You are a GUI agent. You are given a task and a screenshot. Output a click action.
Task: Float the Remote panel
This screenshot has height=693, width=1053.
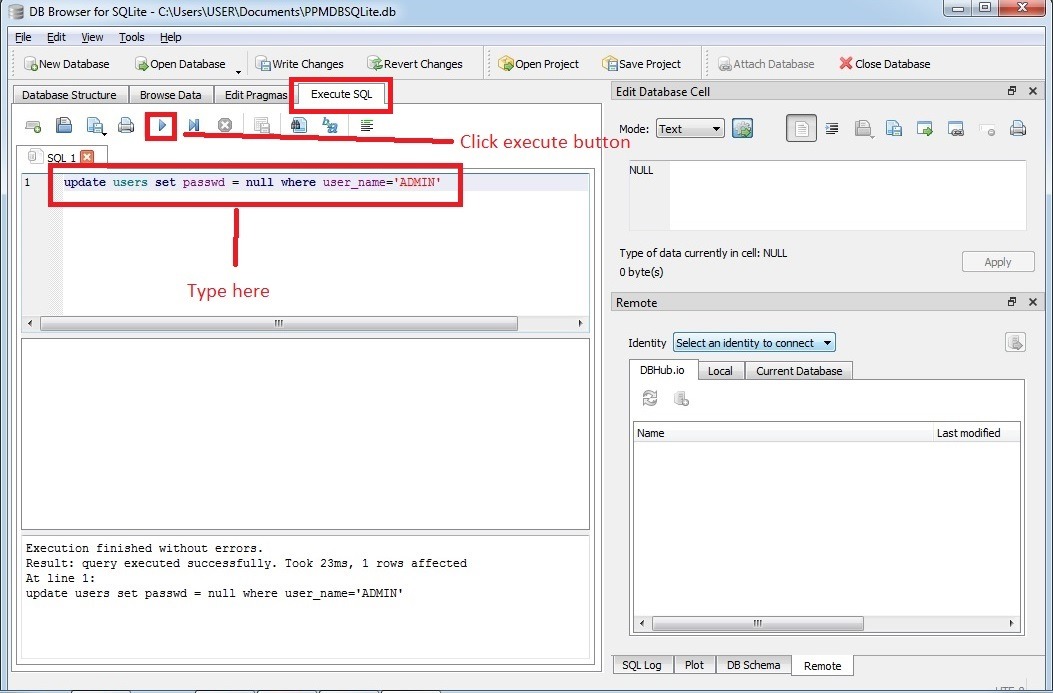click(1012, 302)
